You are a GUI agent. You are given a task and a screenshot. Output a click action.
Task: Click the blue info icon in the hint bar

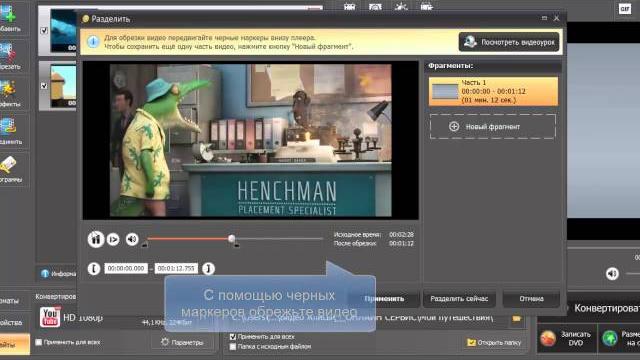pyautogui.click(x=93, y=42)
